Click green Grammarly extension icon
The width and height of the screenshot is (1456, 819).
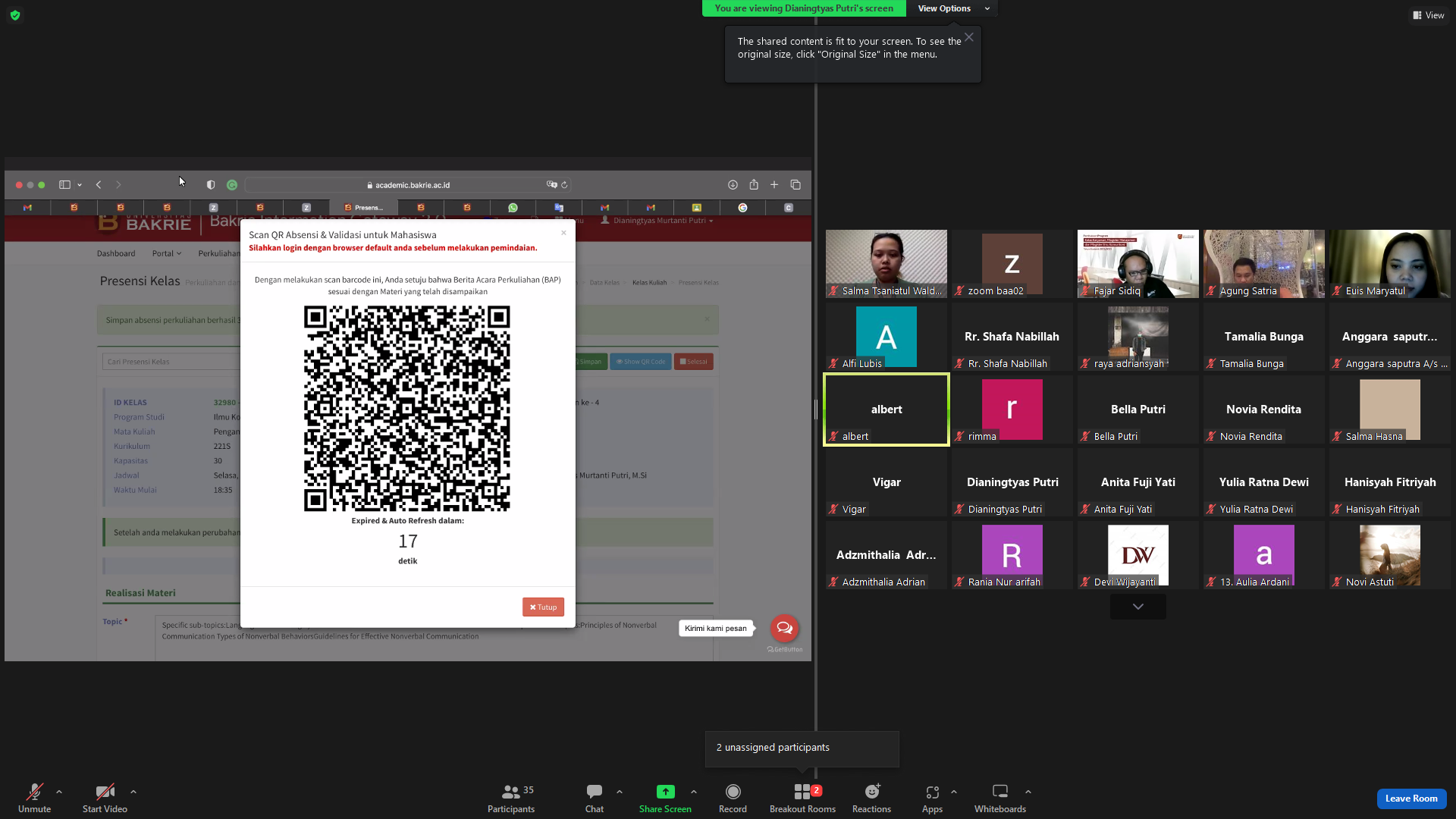coord(232,185)
